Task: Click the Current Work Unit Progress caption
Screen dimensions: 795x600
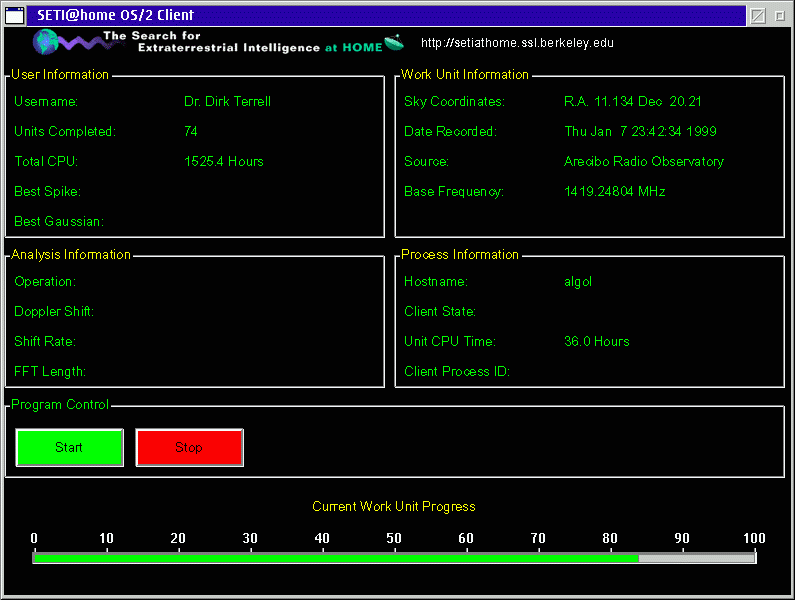Action: (x=394, y=507)
